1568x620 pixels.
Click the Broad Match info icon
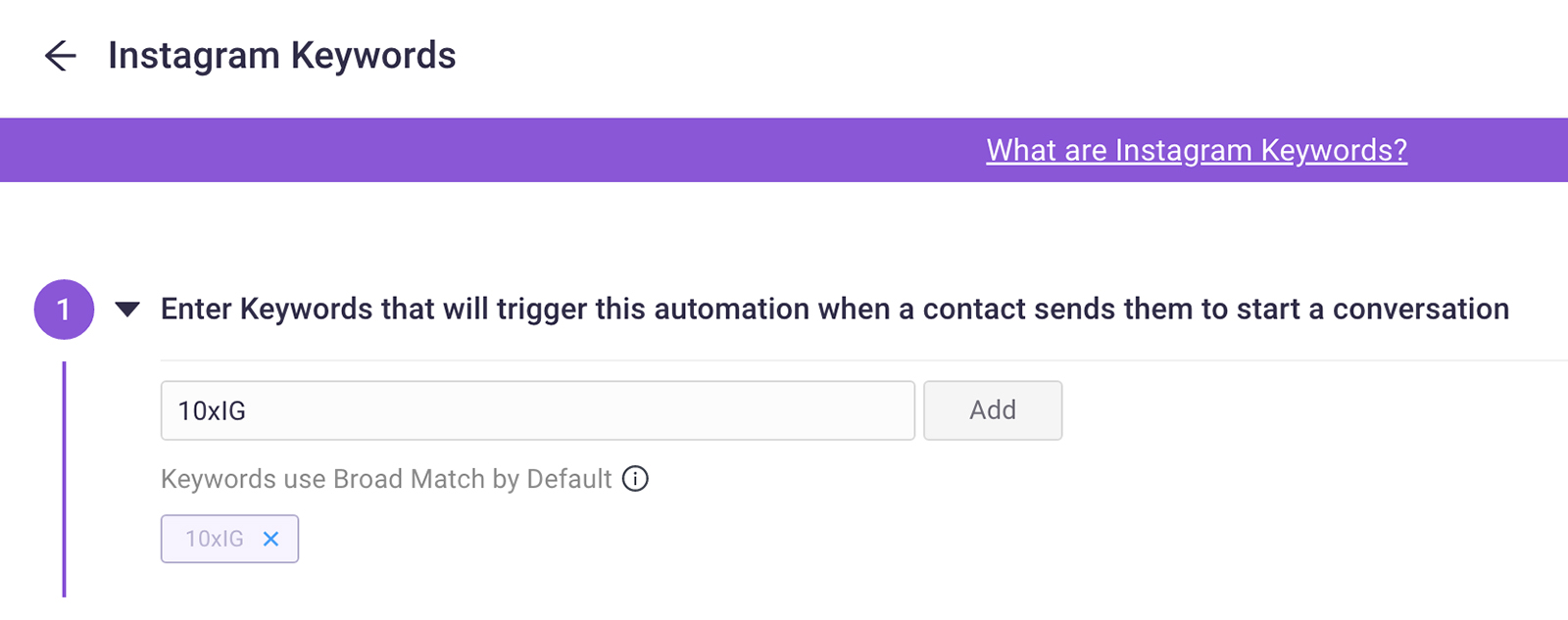(635, 479)
